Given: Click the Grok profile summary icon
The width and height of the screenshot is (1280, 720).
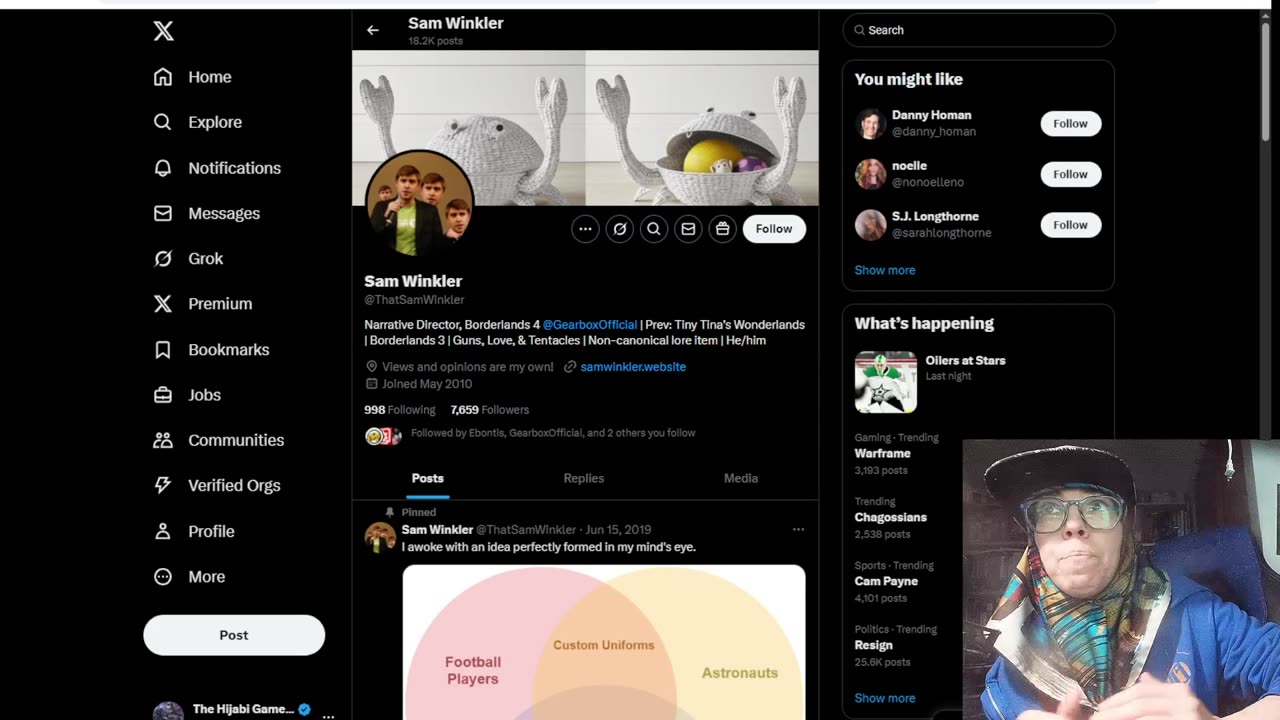Looking at the screenshot, I should (620, 229).
